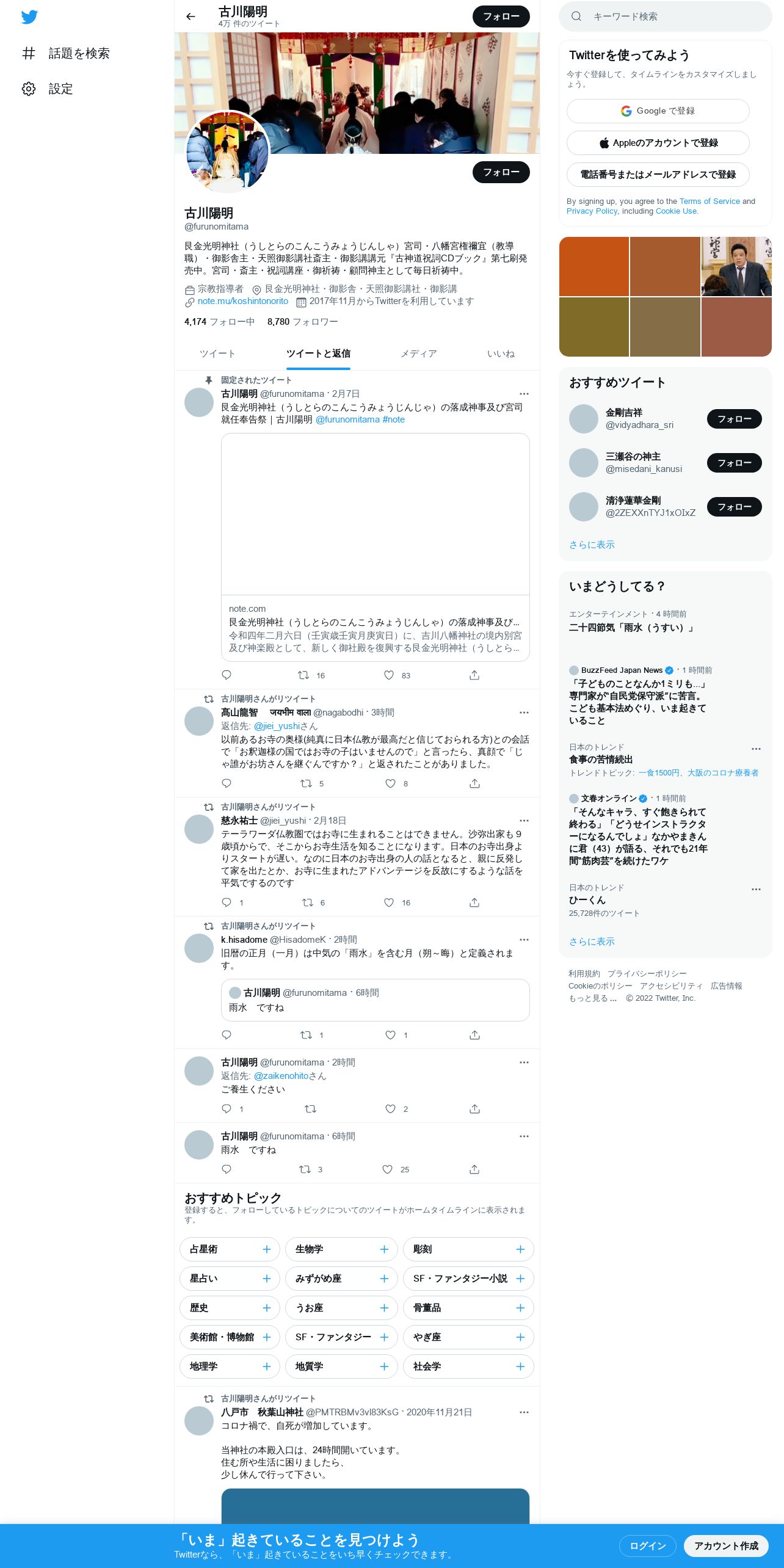Open 話題を検索 explore page
Image resolution: width=784 pixels, height=1568 pixels.
66,54
